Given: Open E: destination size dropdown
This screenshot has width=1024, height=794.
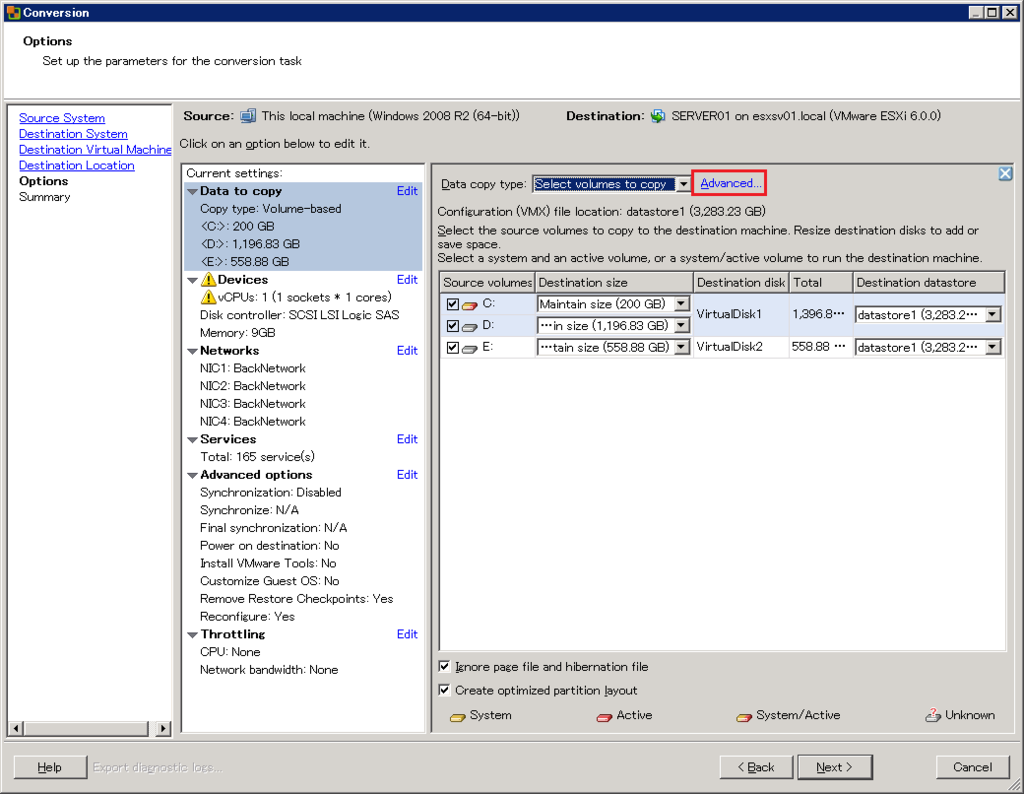Looking at the screenshot, I should pyautogui.click(x=681, y=347).
